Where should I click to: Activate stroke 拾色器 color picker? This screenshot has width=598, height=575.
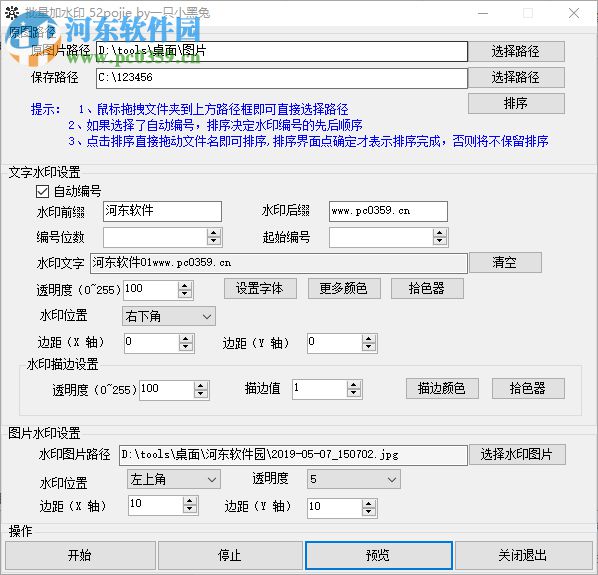click(x=528, y=389)
